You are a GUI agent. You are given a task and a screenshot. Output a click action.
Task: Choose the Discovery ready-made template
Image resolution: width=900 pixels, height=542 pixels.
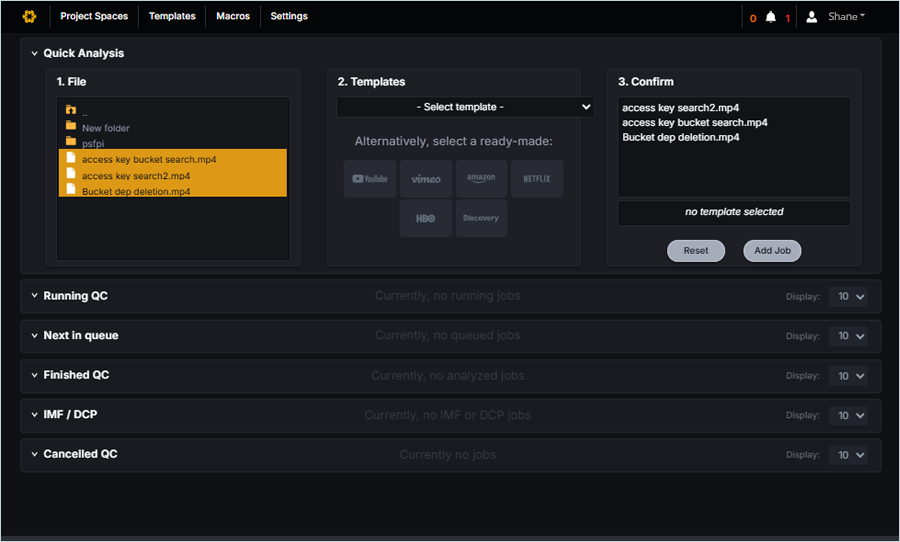481,218
